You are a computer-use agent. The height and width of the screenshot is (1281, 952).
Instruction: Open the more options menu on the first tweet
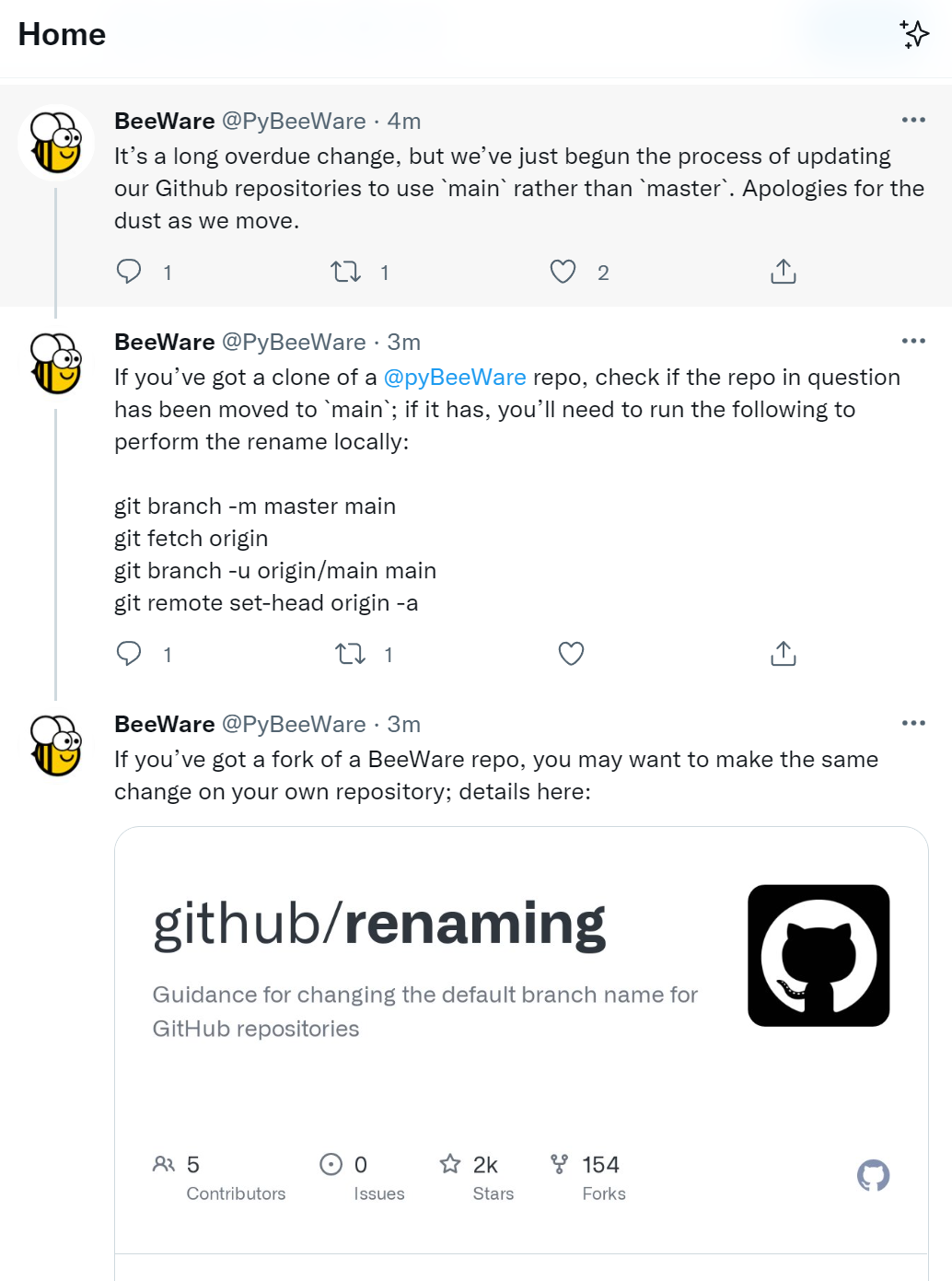click(x=914, y=120)
